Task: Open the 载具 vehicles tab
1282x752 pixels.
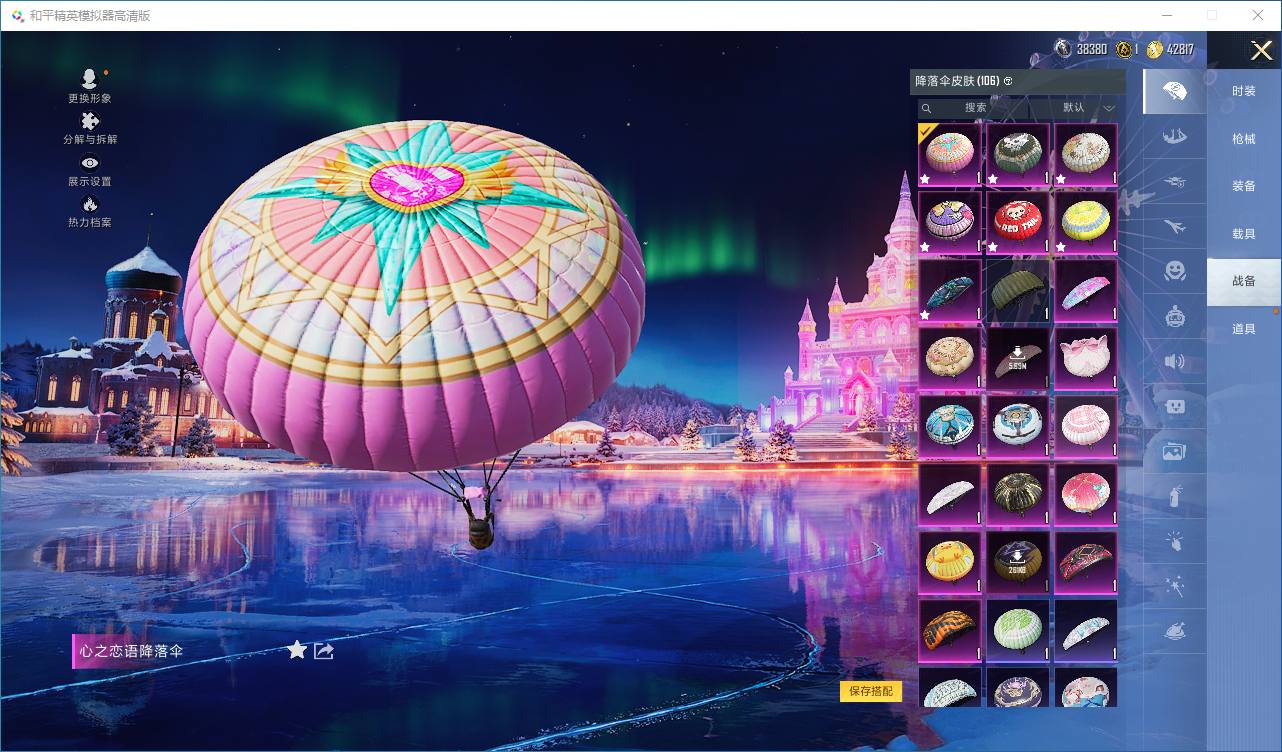Action: coord(1243,234)
